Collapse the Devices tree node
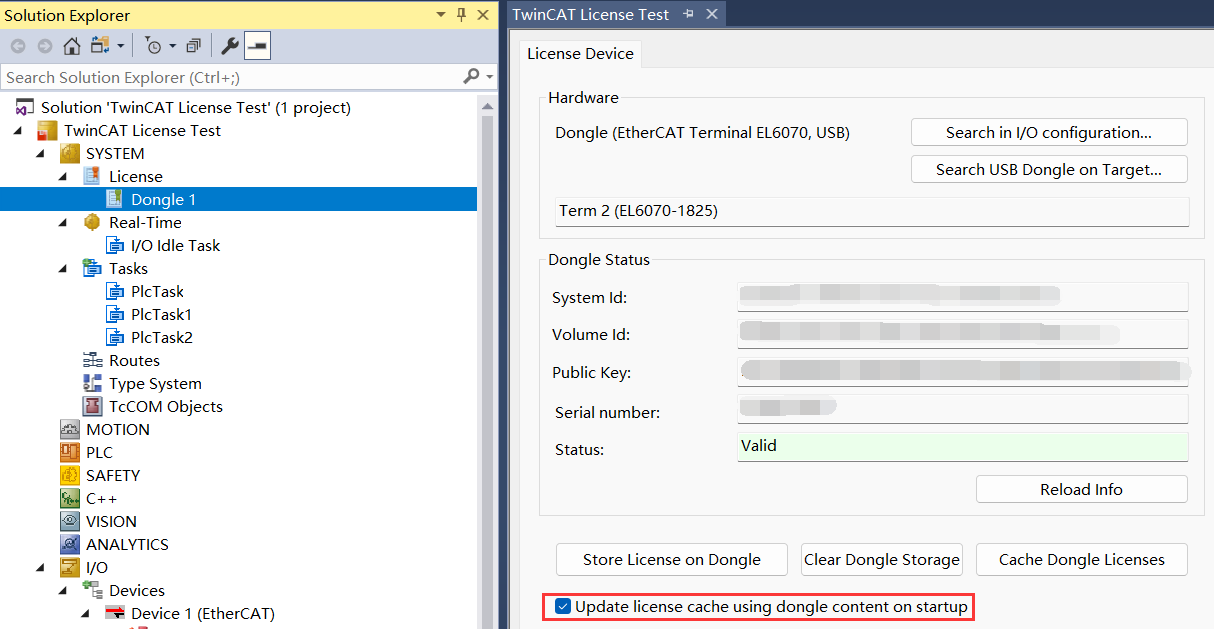 pos(64,591)
